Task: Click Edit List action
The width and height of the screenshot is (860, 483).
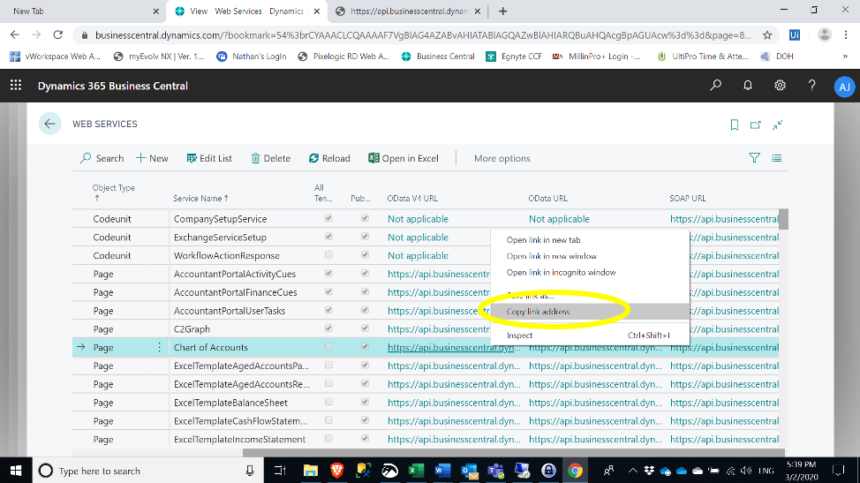Action: [x=209, y=158]
